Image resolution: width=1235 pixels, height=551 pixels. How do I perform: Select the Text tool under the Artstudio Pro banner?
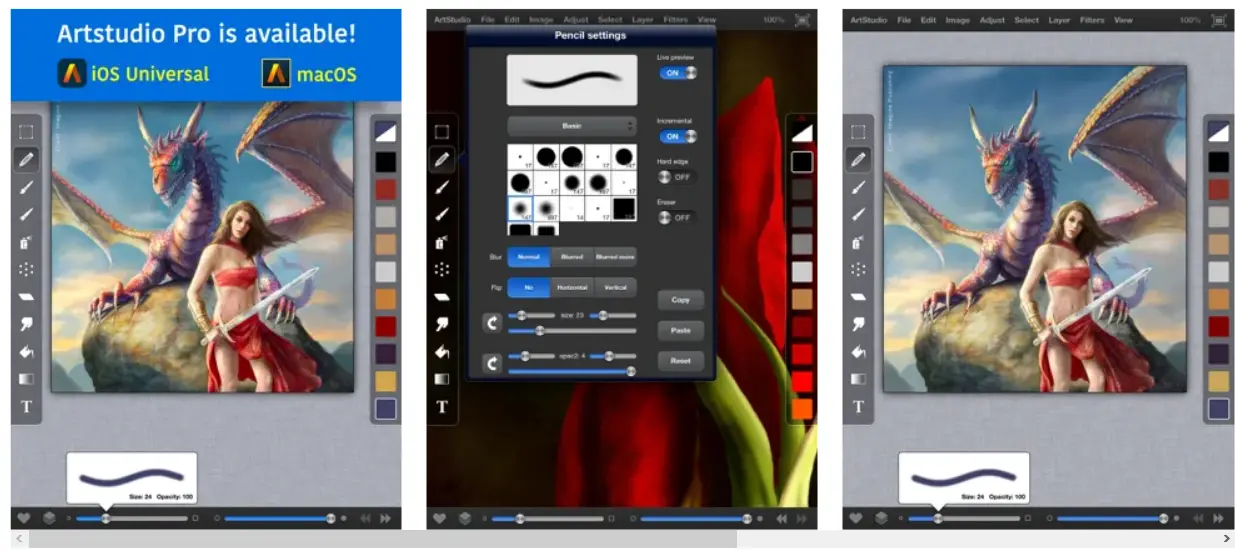[x=26, y=407]
